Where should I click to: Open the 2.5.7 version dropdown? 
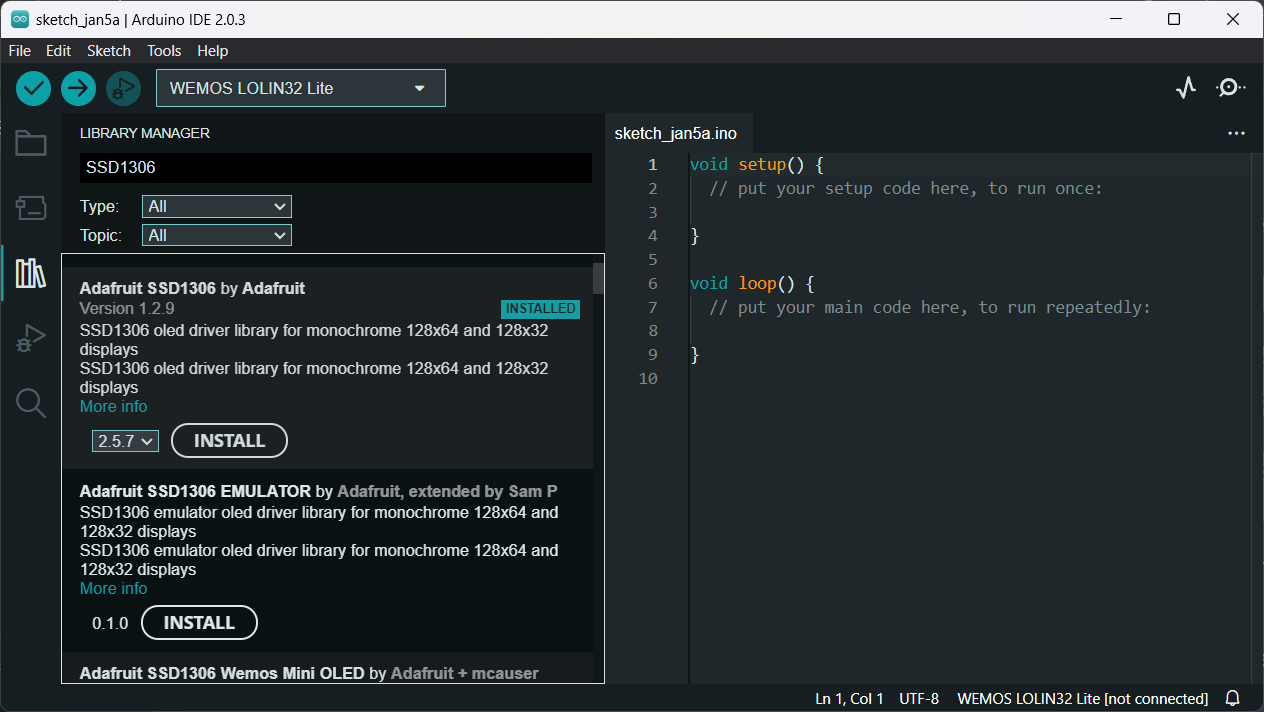click(x=125, y=441)
